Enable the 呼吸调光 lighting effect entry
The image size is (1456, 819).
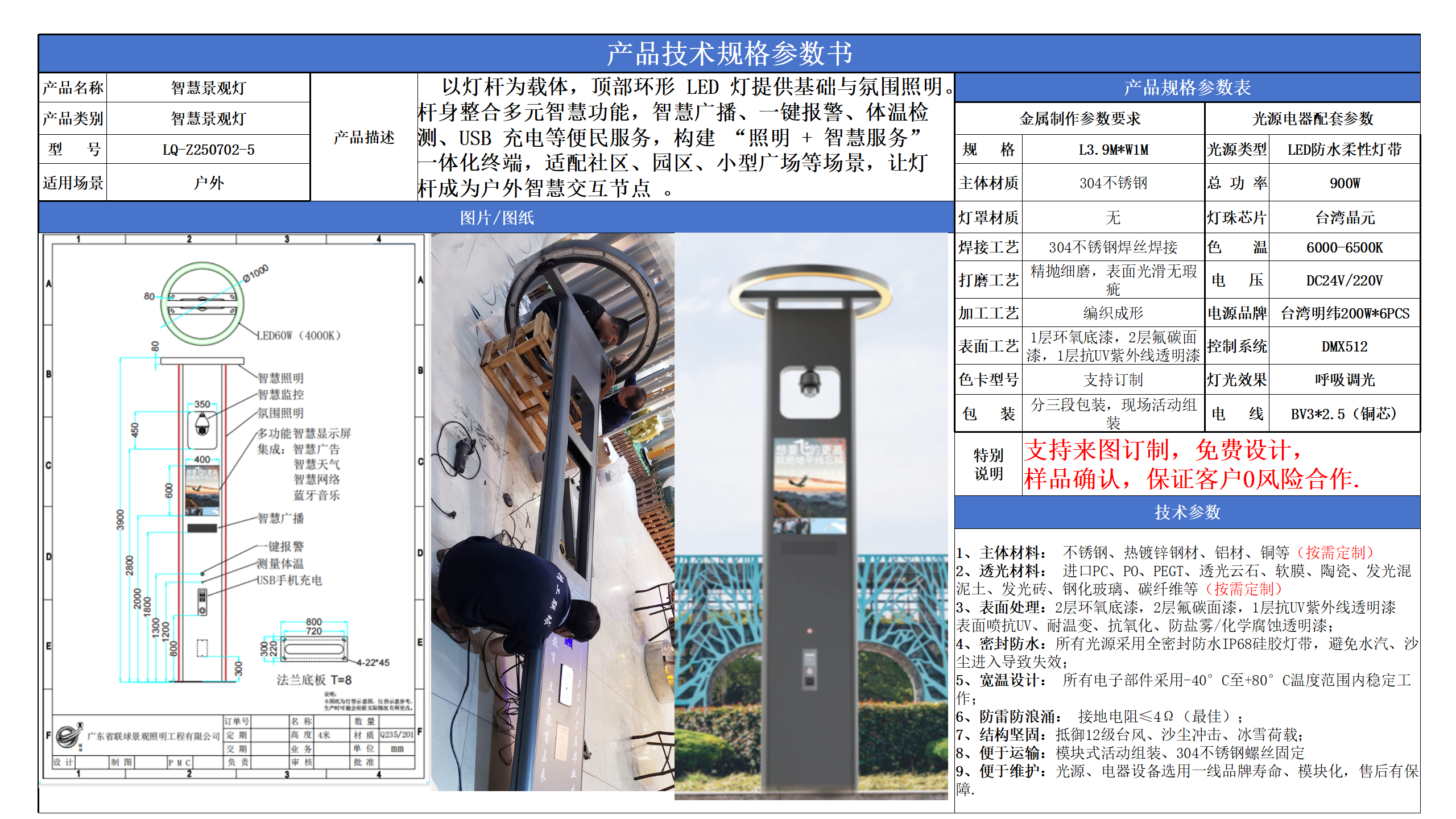click(x=1345, y=380)
